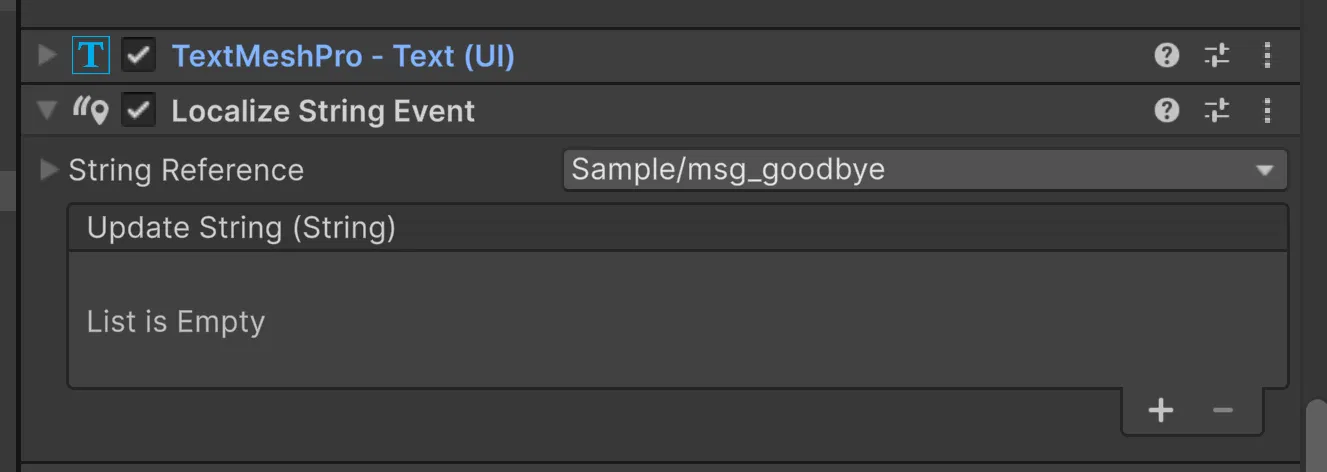
Task: Open the Localize String Event three-dot menu
Action: point(1267,110)
